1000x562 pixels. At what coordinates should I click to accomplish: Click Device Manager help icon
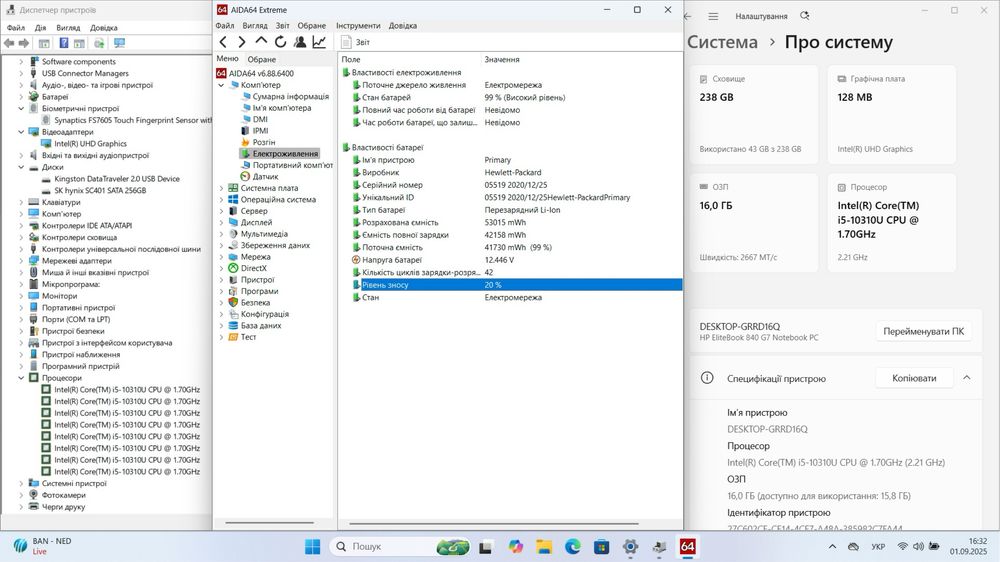pyautogui.click(x=64, y=43)
